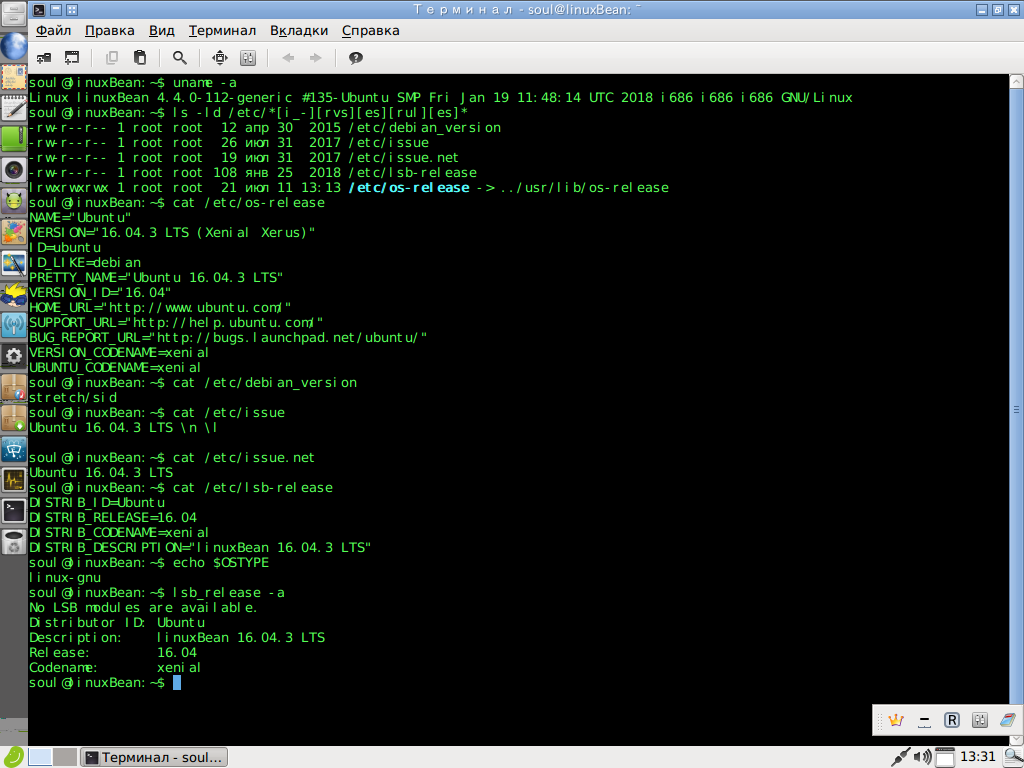Viewport: 1024px width, 768px height.
Task: Click the /etc/os-release highlighted symlink name
Action: 409,187
